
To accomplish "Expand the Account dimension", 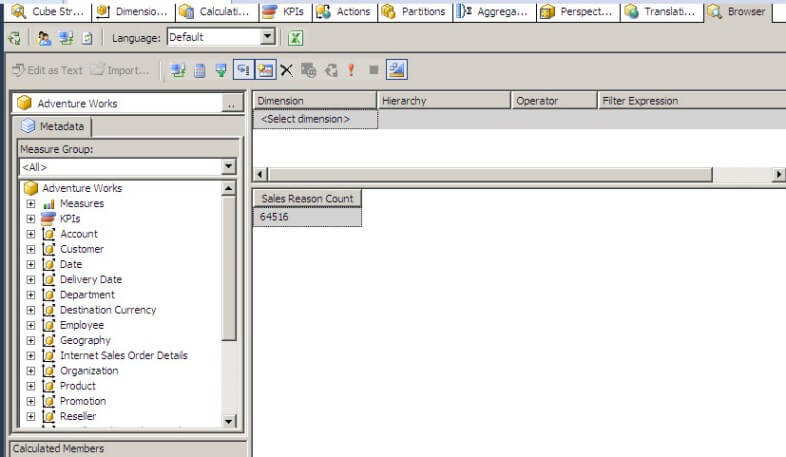I will pos(31,234).
